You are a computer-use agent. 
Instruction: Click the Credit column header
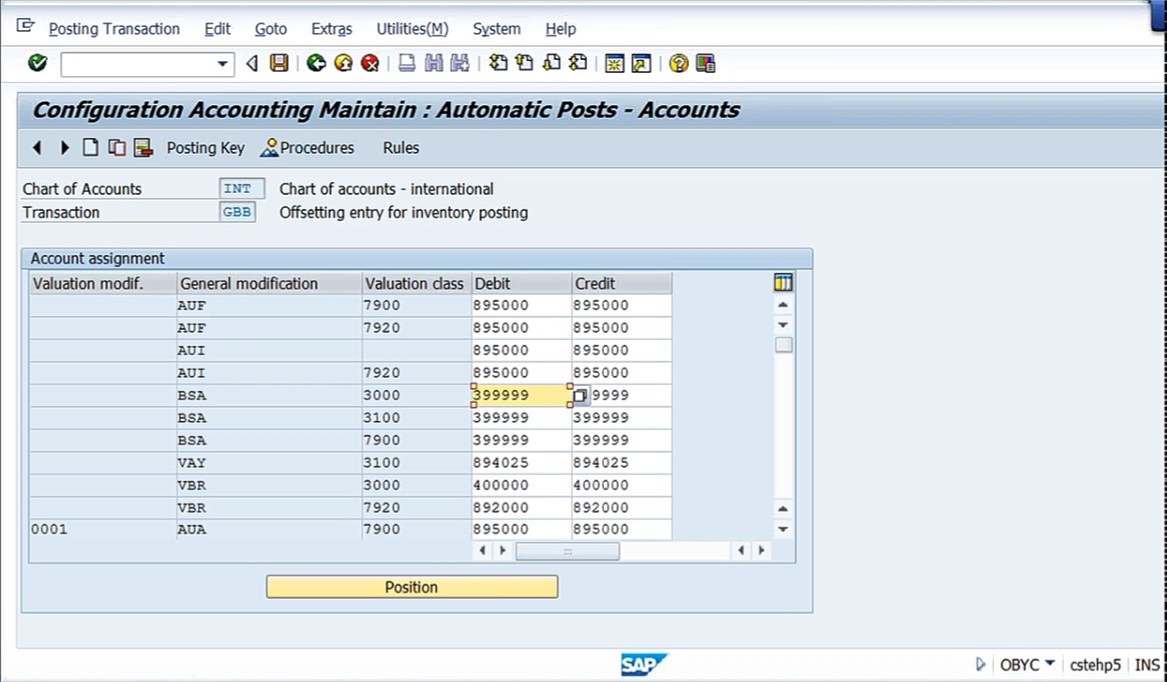pos(621,283)
